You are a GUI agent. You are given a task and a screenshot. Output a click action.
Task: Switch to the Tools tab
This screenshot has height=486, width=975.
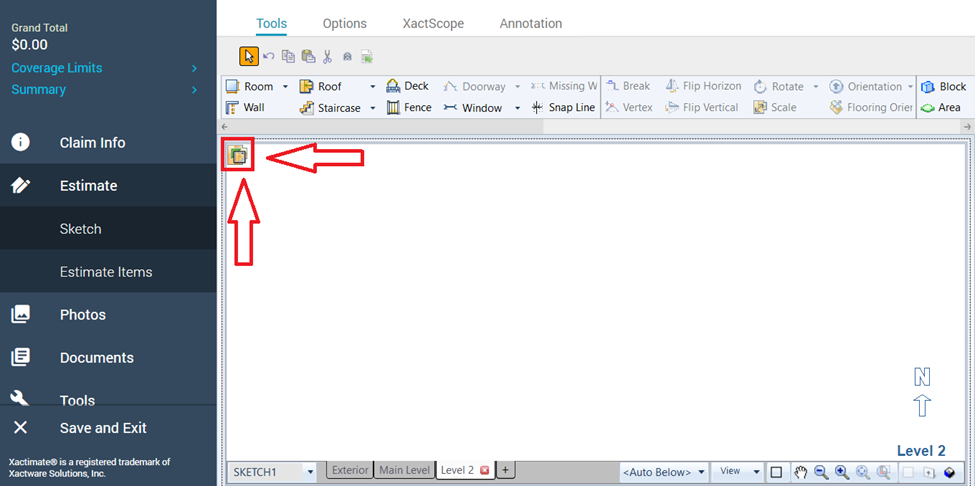(x=271, y=24)
